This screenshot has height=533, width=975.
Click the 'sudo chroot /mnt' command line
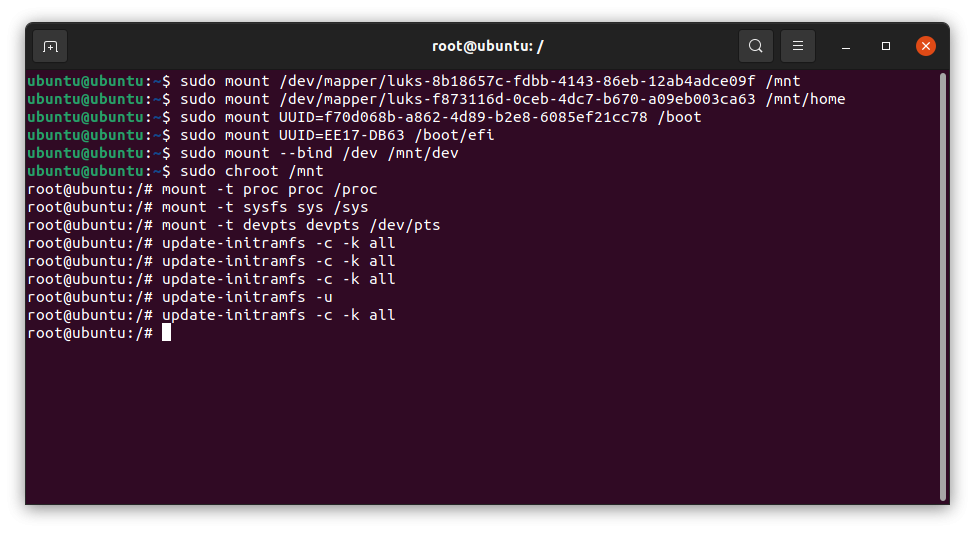pyautogui.click(x=175, y=171)
